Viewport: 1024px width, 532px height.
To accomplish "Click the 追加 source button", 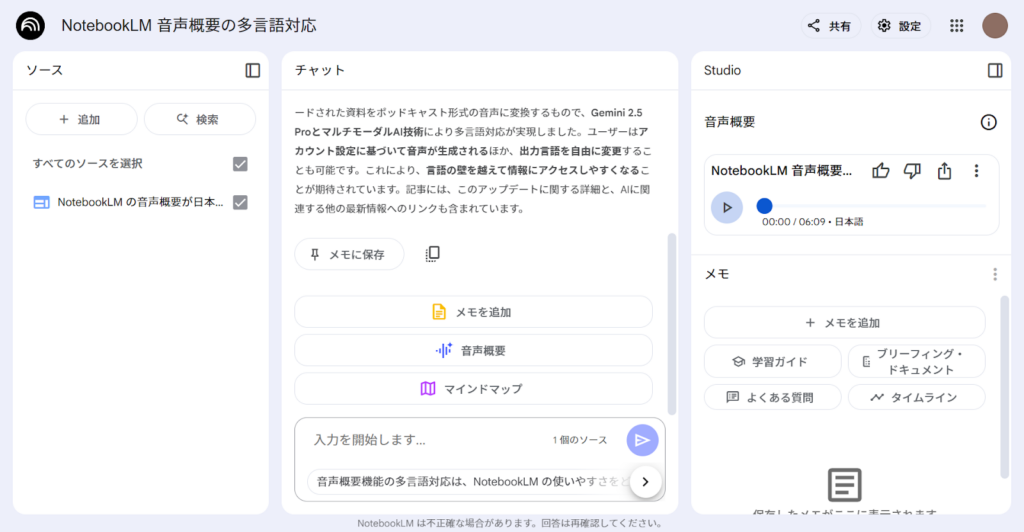I will tap(81, 119).
